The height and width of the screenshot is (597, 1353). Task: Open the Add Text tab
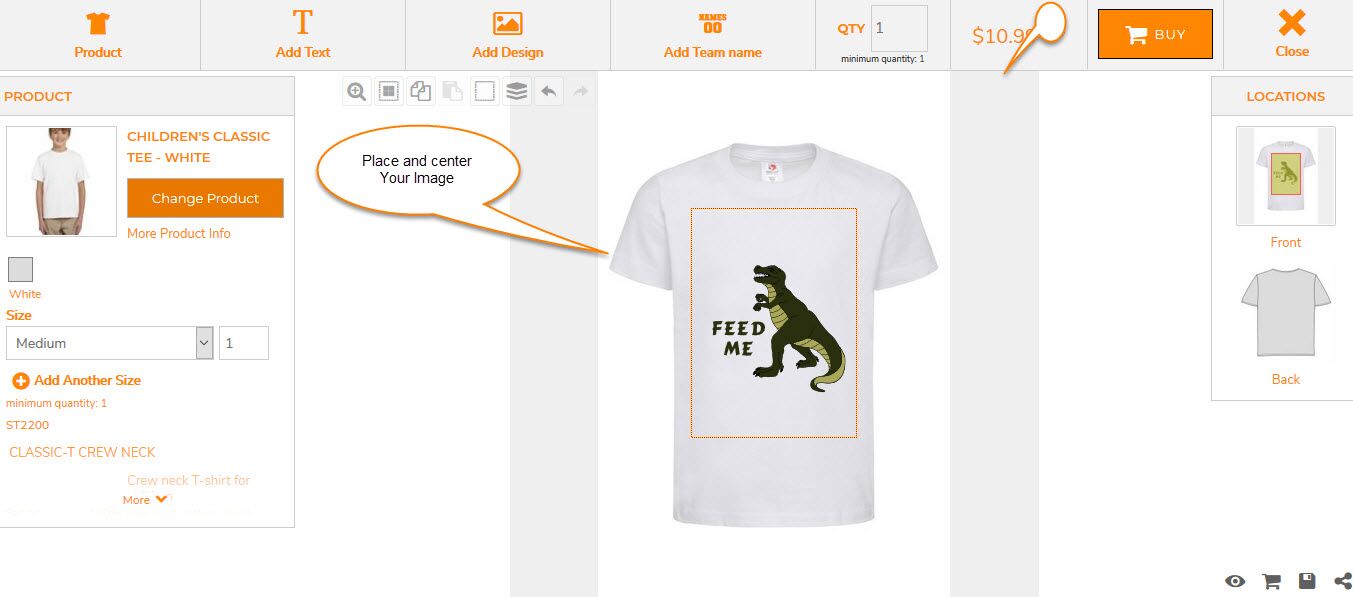tap(303, 35)
